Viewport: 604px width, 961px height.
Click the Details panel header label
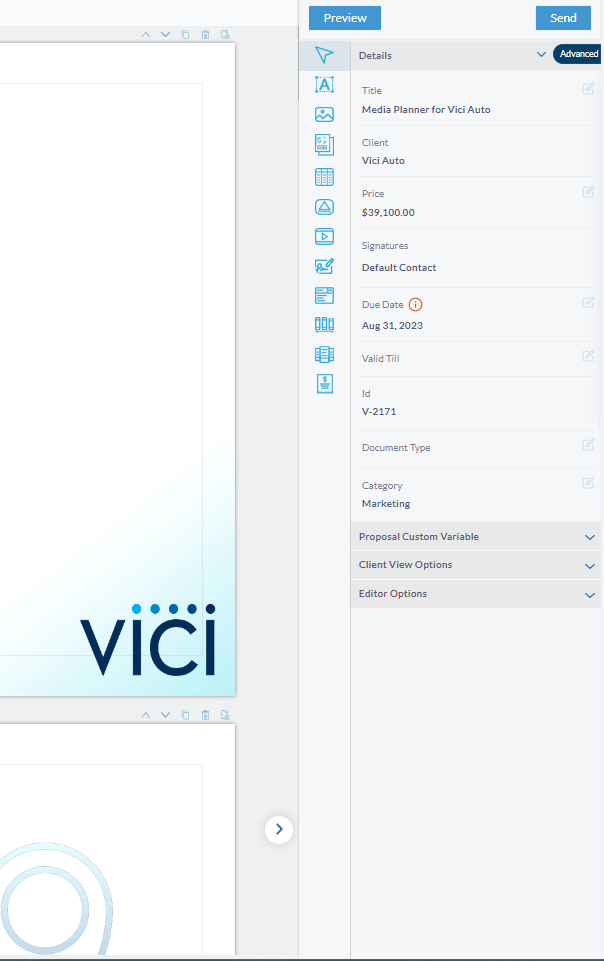(x=375, y=55)
